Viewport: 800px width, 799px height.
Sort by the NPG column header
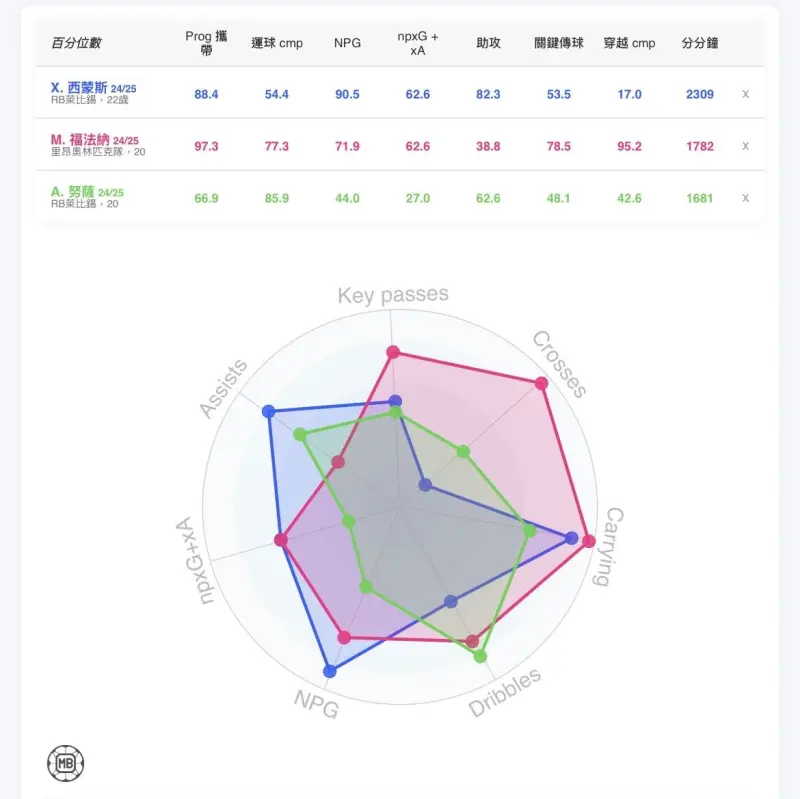tap(347, 43)
